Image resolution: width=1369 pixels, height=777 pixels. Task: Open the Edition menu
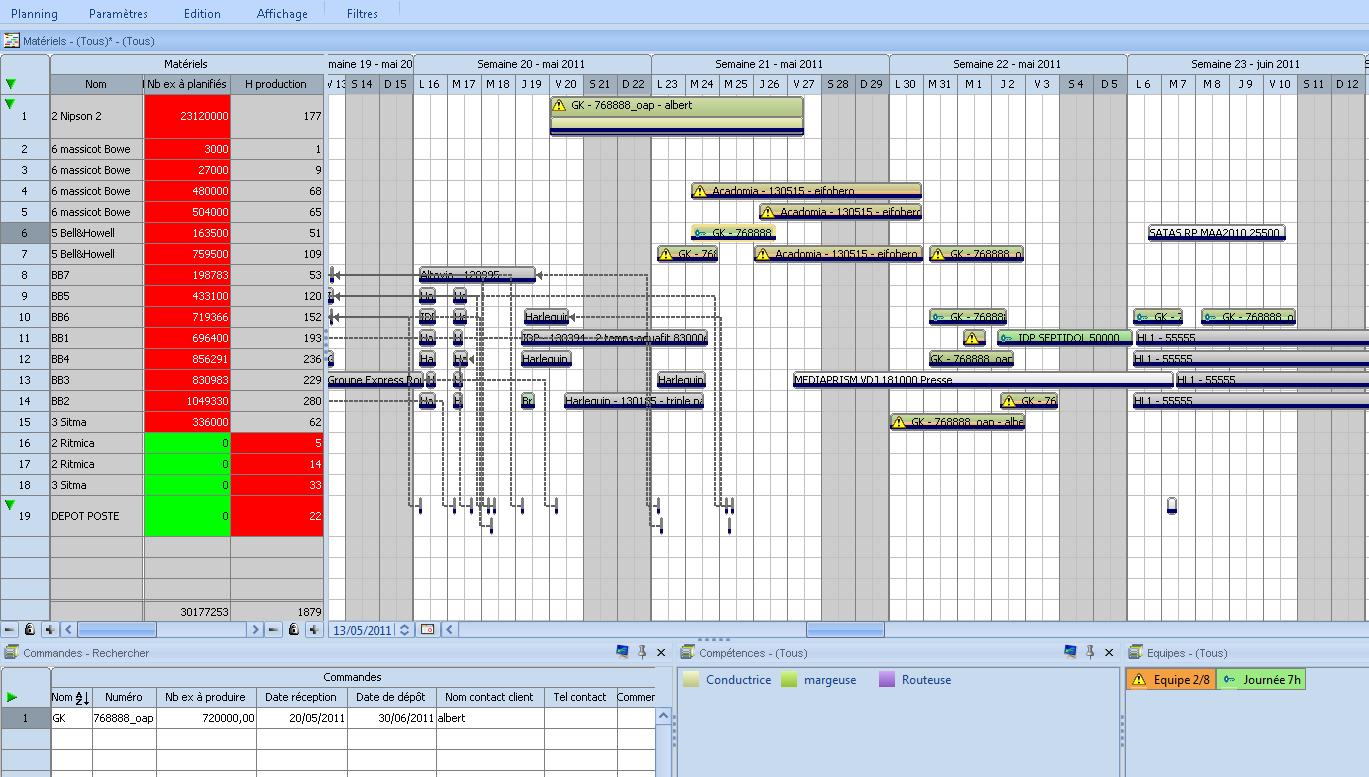click(202, 14)
